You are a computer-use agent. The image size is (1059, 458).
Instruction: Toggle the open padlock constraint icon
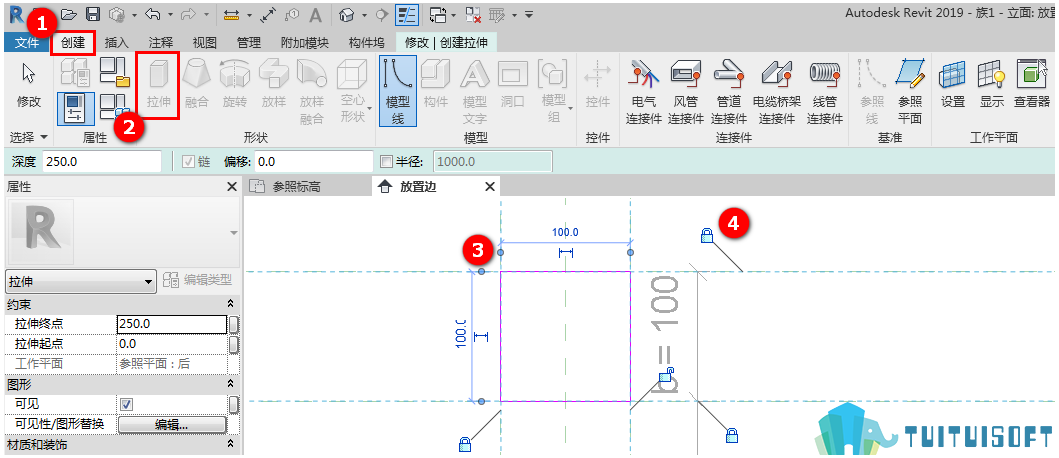click(x=666, y=375)
